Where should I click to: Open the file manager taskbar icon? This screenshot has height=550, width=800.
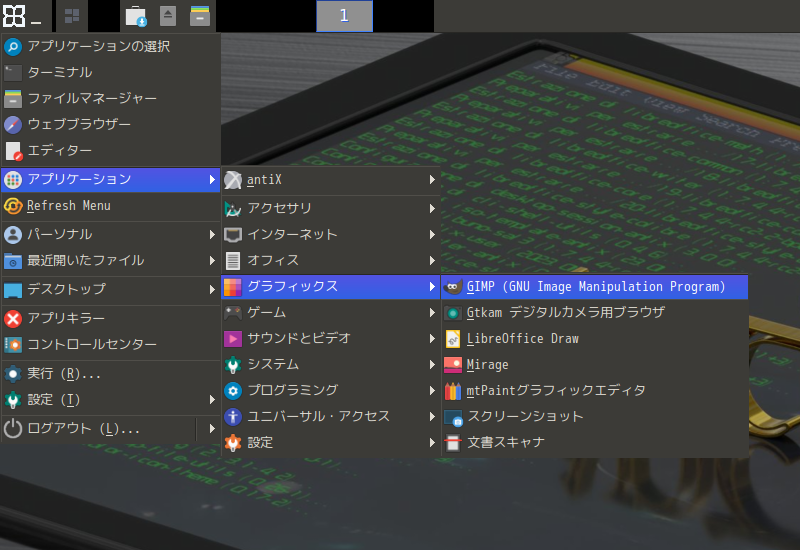(199, 16)
